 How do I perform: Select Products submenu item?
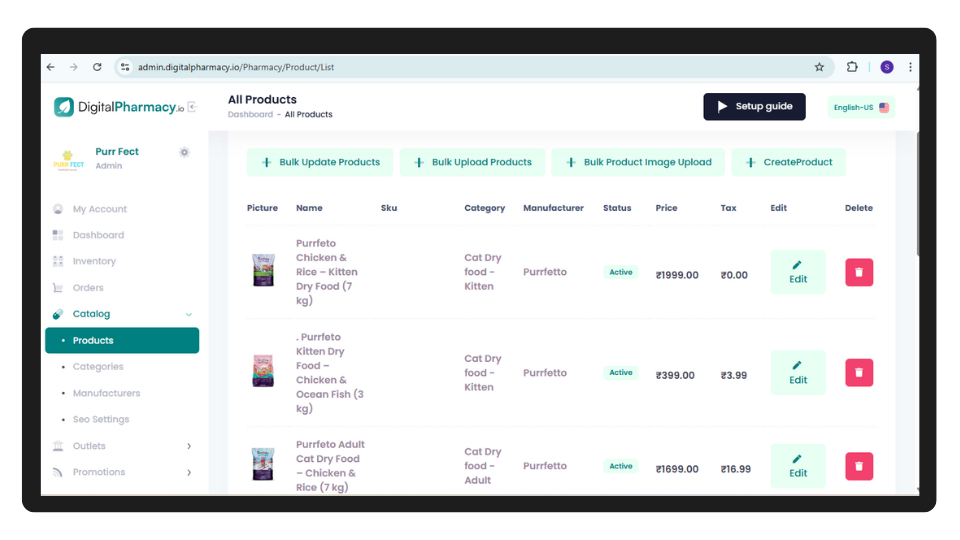click(x=122, y=340)
